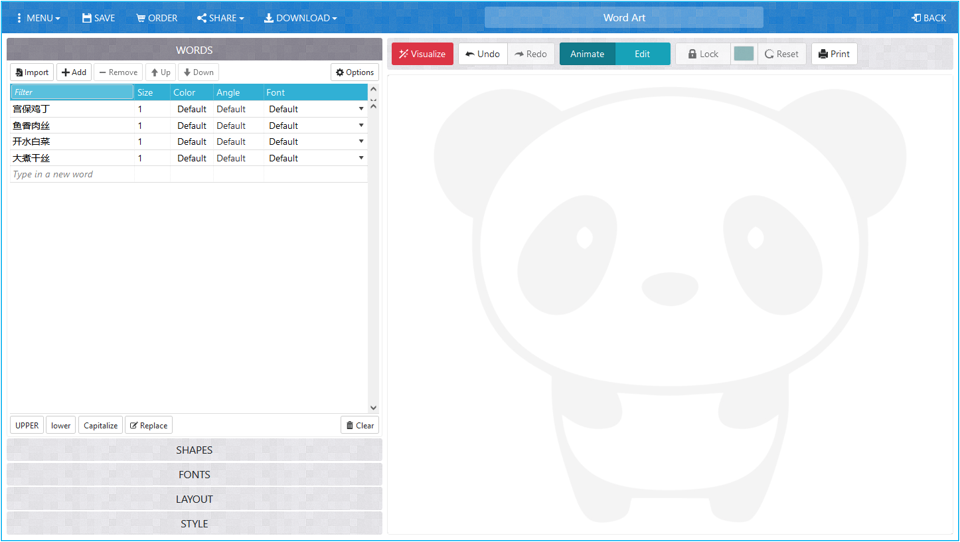Select the word 鱼香肉丝

click(31, 126)
